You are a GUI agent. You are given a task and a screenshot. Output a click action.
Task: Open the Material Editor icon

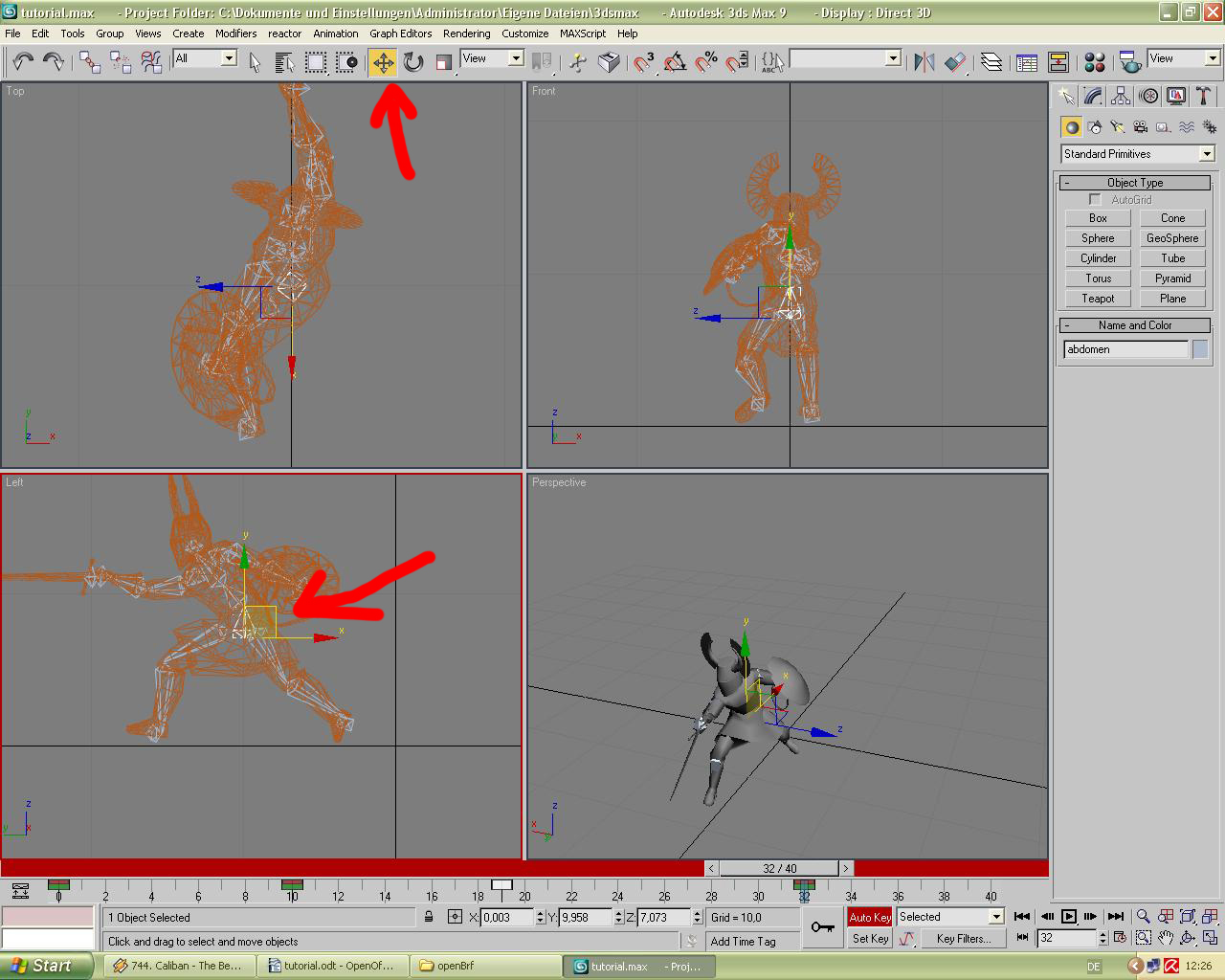(1095, 63)
